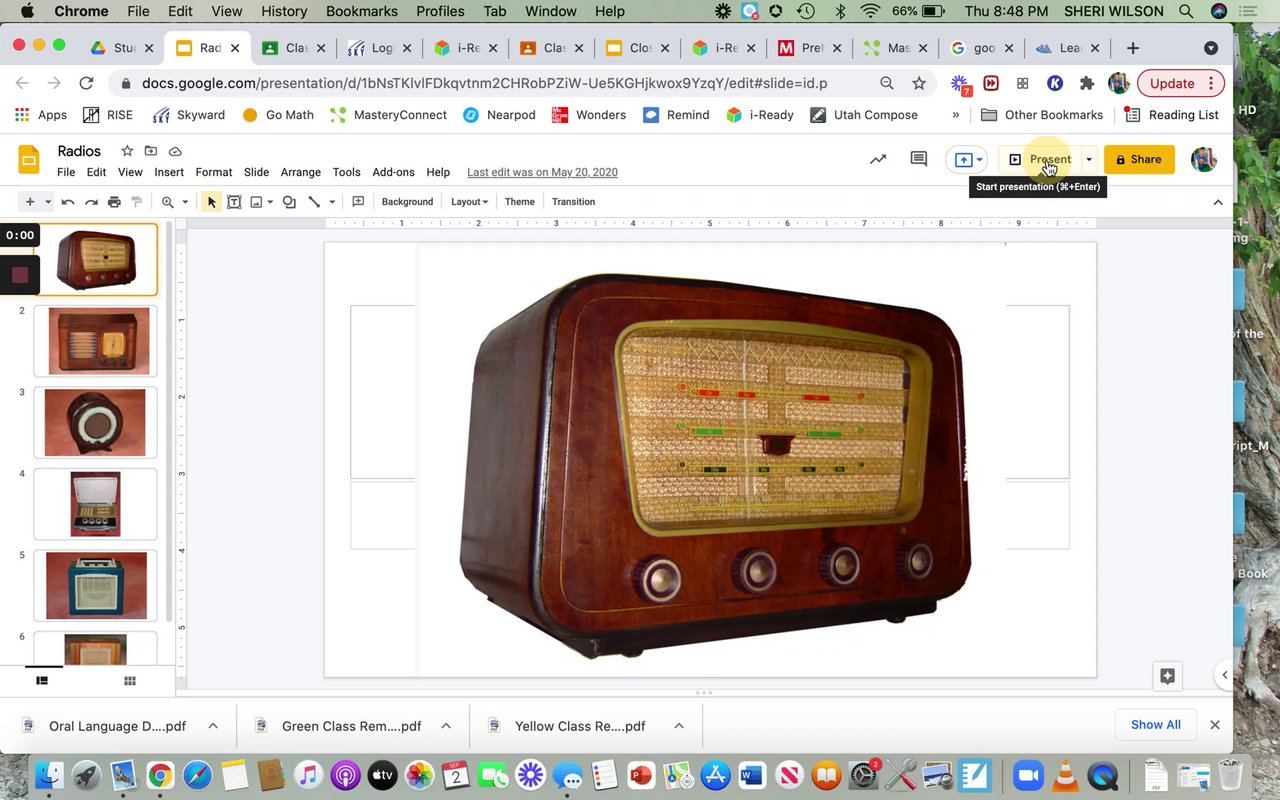Open comment history speech bubble
The height and width of the screenshot is (800, 1280).
pos(918,159)
